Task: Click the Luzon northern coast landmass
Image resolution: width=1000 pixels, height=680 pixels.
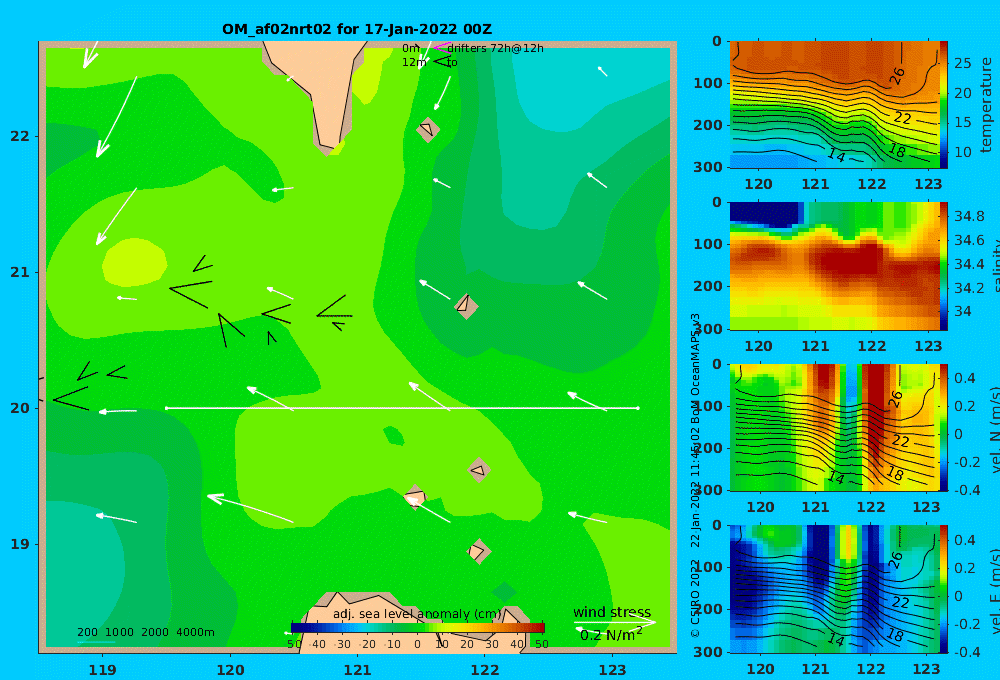Action: pos(413,622)
